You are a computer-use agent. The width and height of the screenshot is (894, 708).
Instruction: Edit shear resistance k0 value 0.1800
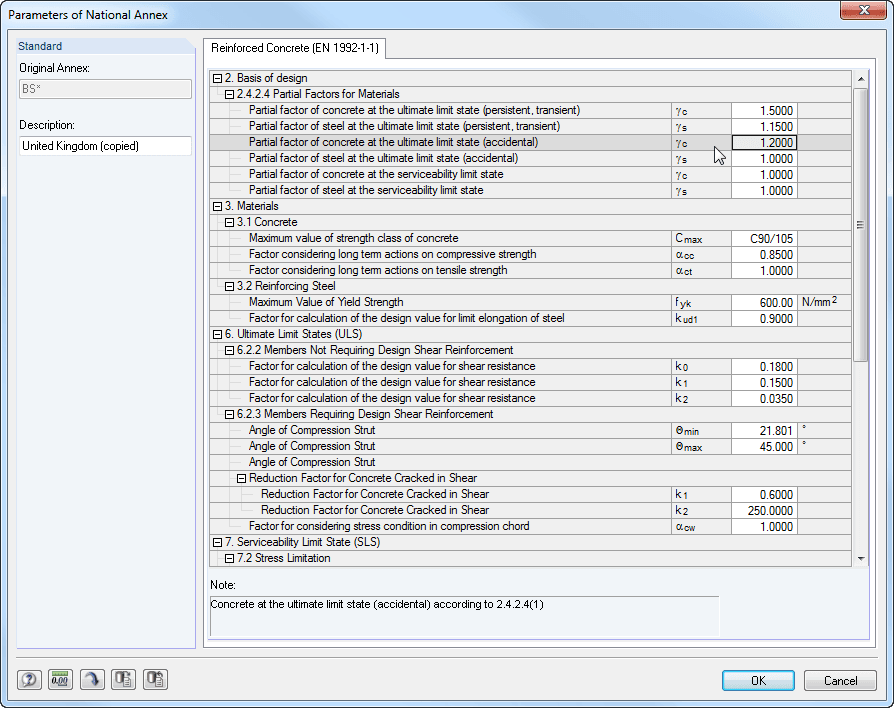pyautogui.click(x=764, y=367)
